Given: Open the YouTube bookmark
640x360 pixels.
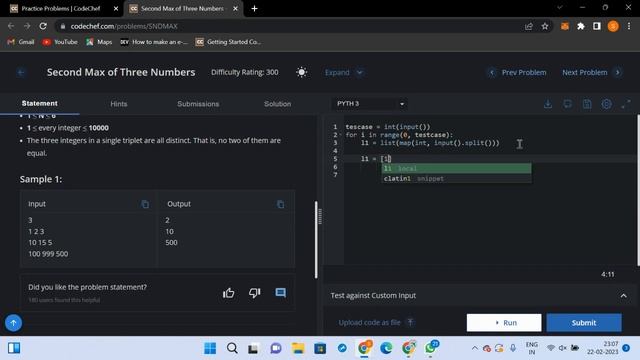Looking at the screenshot, I should point(60,42).
